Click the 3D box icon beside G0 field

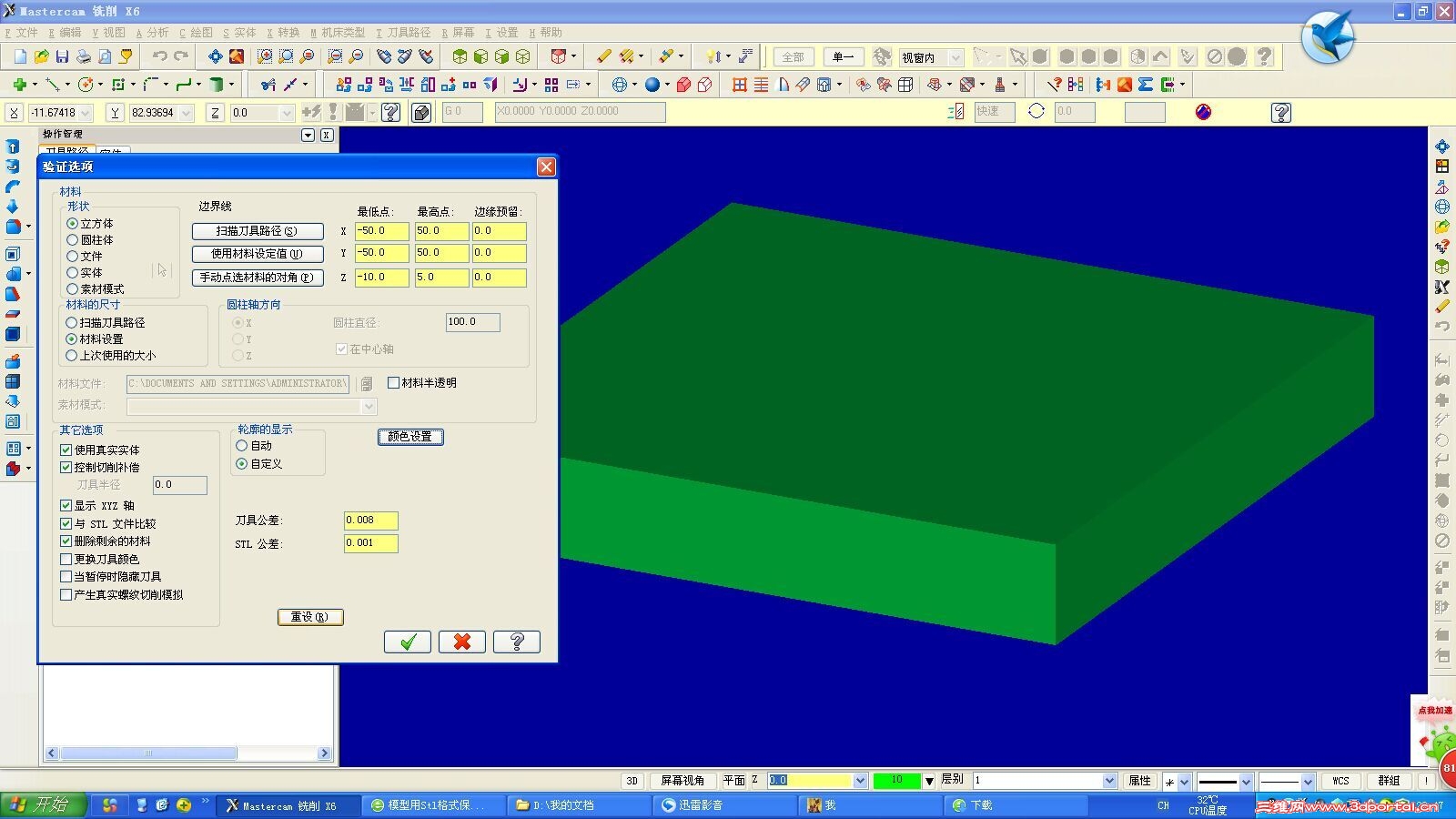click(421, 113)
